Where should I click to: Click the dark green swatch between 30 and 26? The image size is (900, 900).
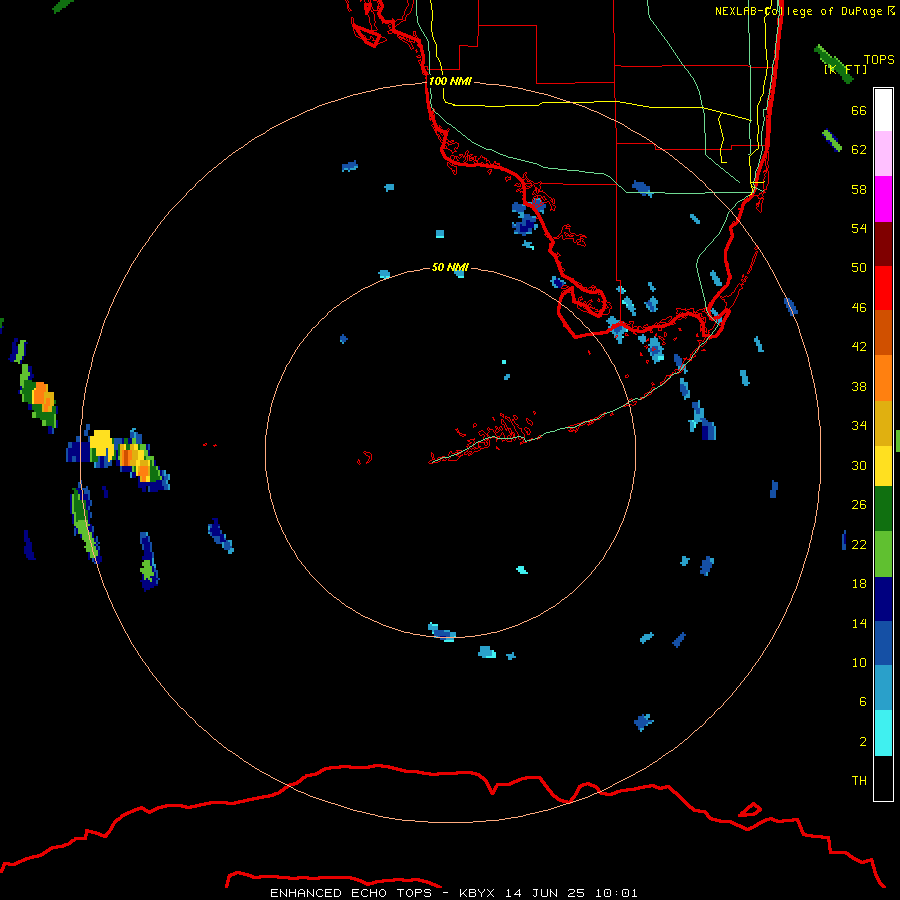point(883,509)
